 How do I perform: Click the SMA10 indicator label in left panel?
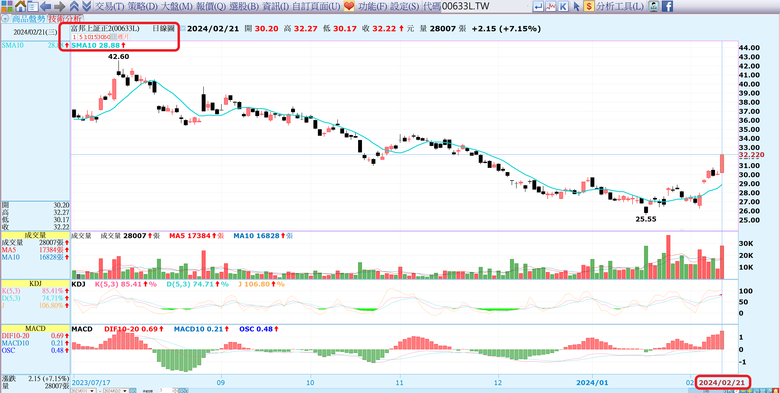[12, 45]
